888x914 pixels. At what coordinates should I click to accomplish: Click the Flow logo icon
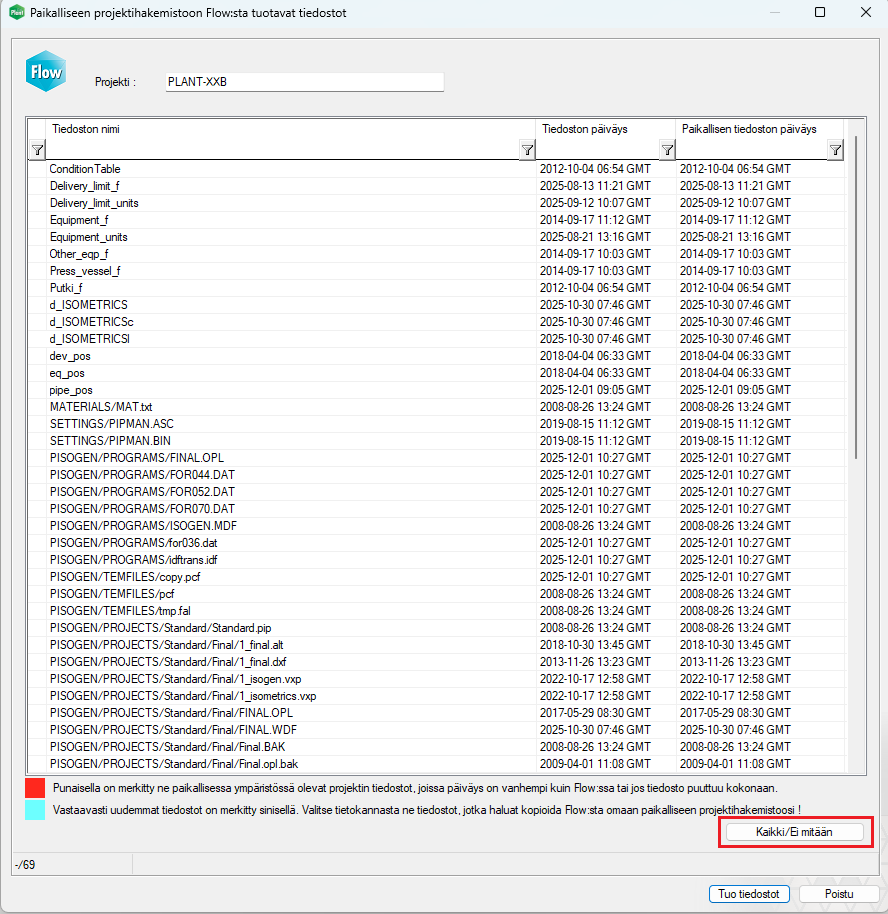pyautogui.click(x=45, y=71)
